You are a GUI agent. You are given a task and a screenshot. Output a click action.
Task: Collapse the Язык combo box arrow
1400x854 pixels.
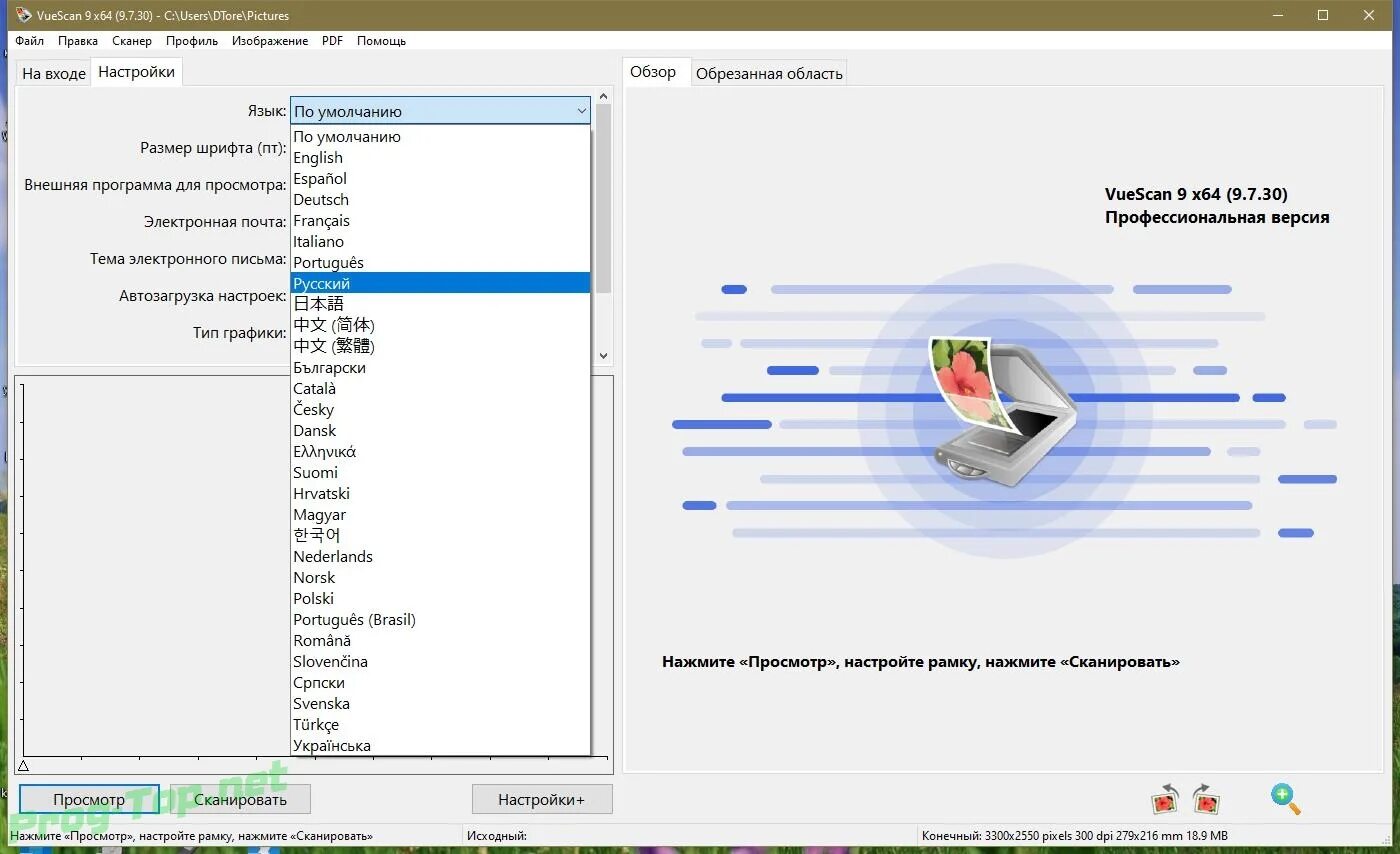point(581,111)
